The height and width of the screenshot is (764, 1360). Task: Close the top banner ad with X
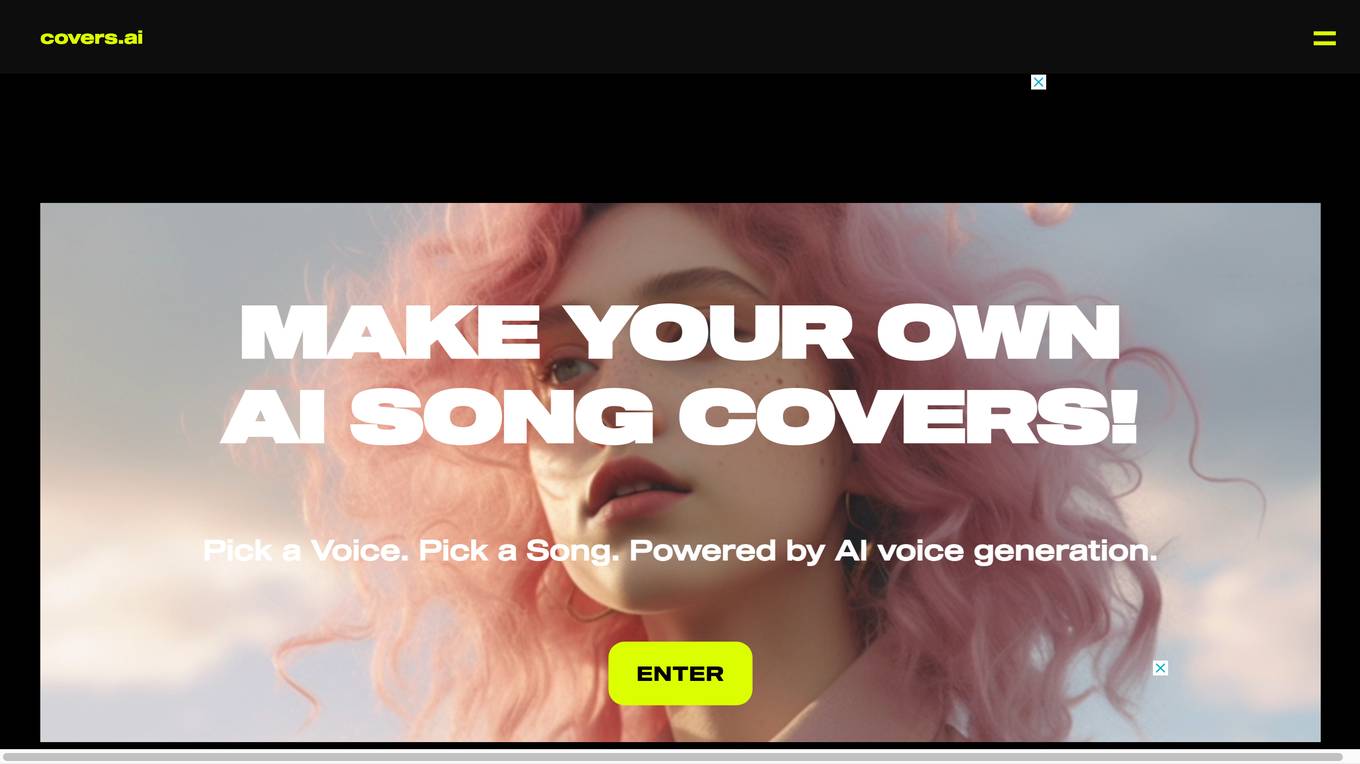click(x=1038, y=82)
